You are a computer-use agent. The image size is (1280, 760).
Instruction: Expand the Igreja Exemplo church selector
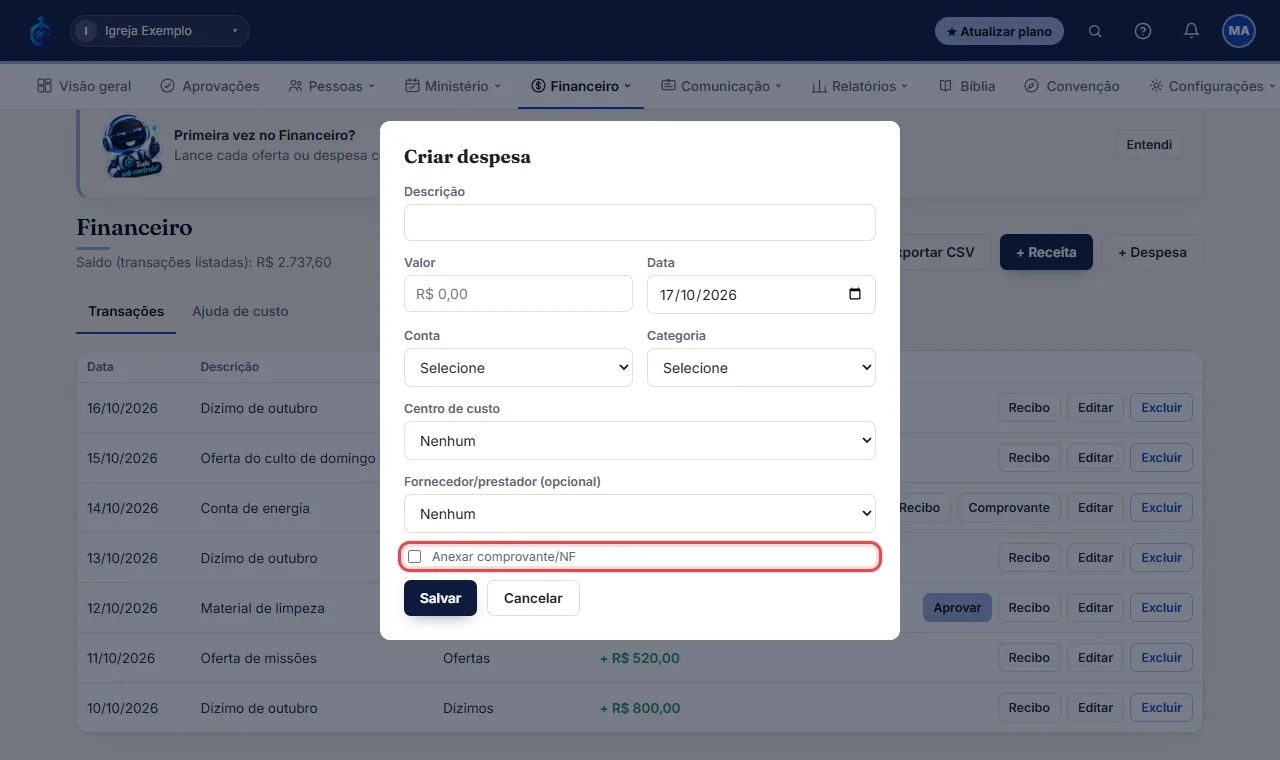160,31
